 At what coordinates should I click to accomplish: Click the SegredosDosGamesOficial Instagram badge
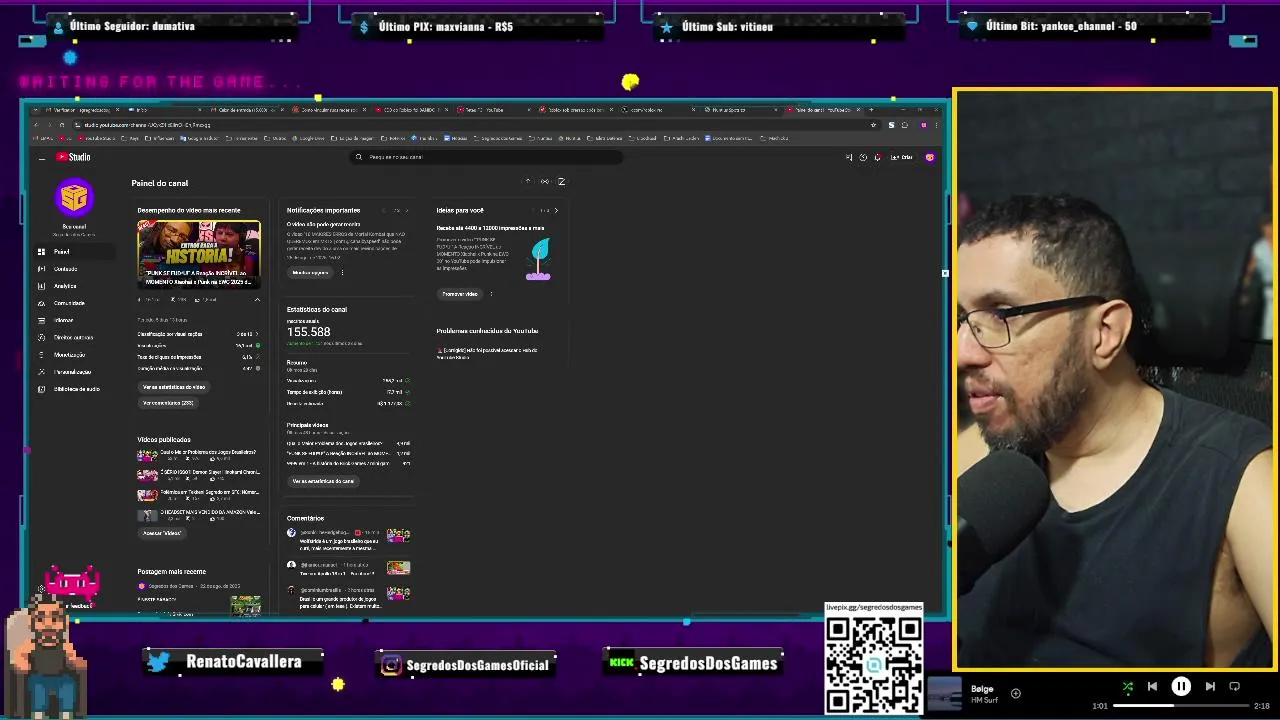466,665
